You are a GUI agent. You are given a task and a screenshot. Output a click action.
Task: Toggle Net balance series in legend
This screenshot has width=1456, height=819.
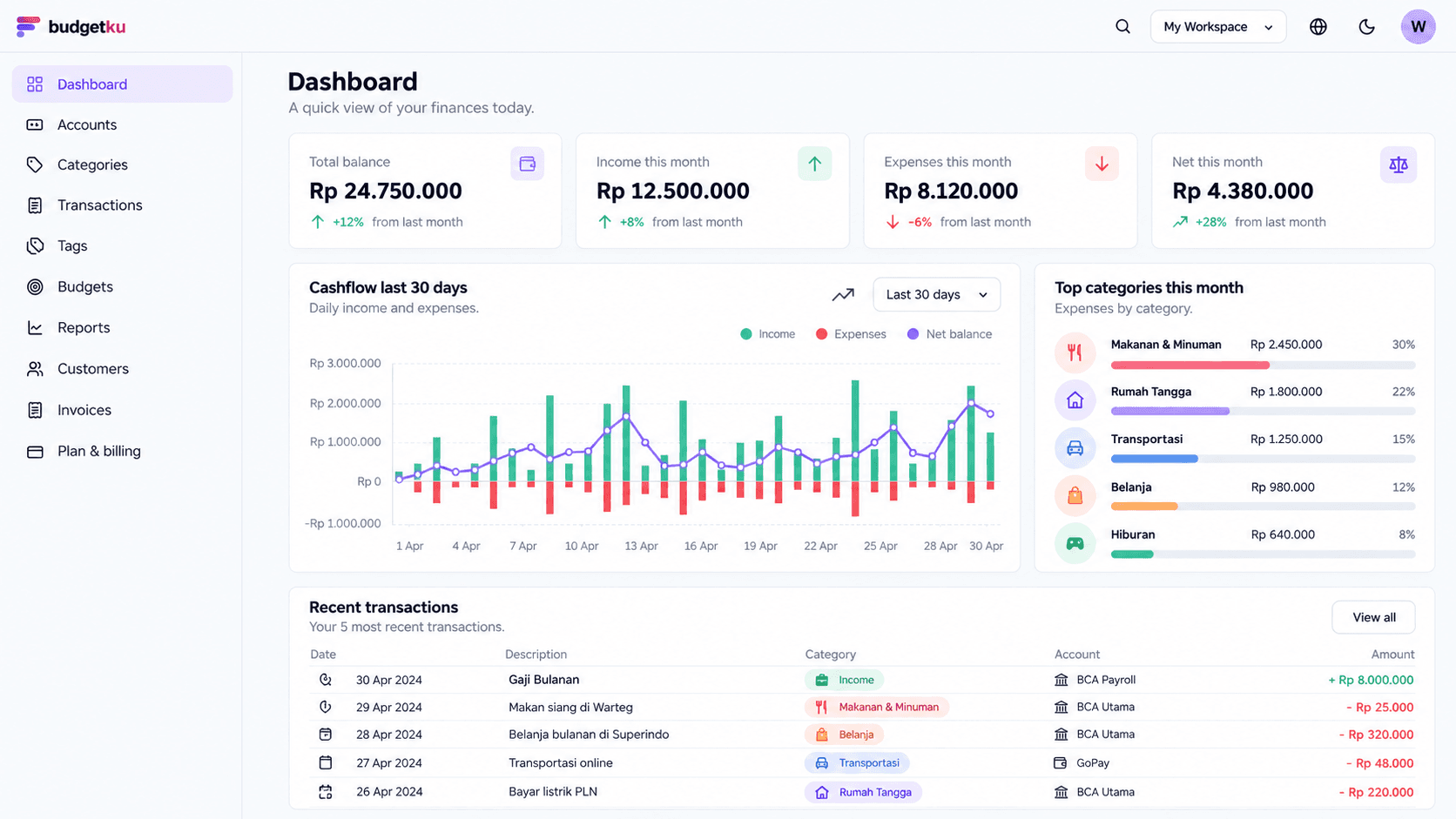(949, 334)
